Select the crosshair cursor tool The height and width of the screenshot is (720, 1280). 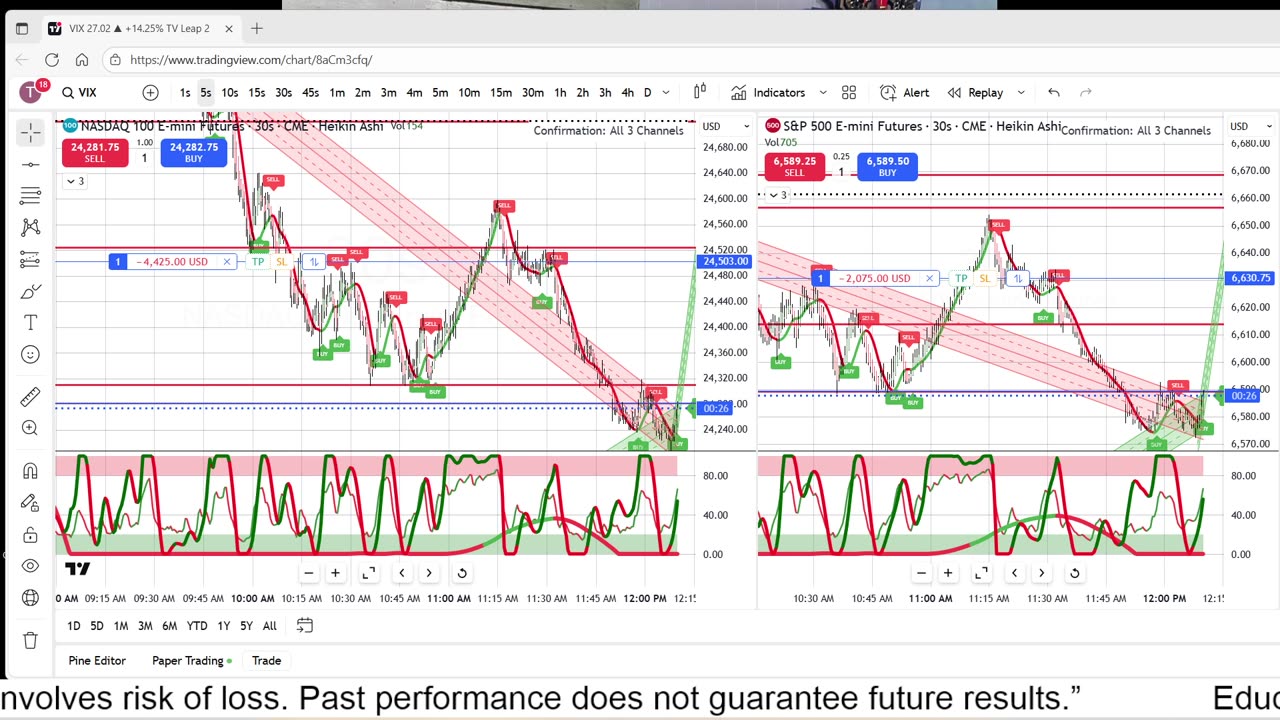[30, 132]
